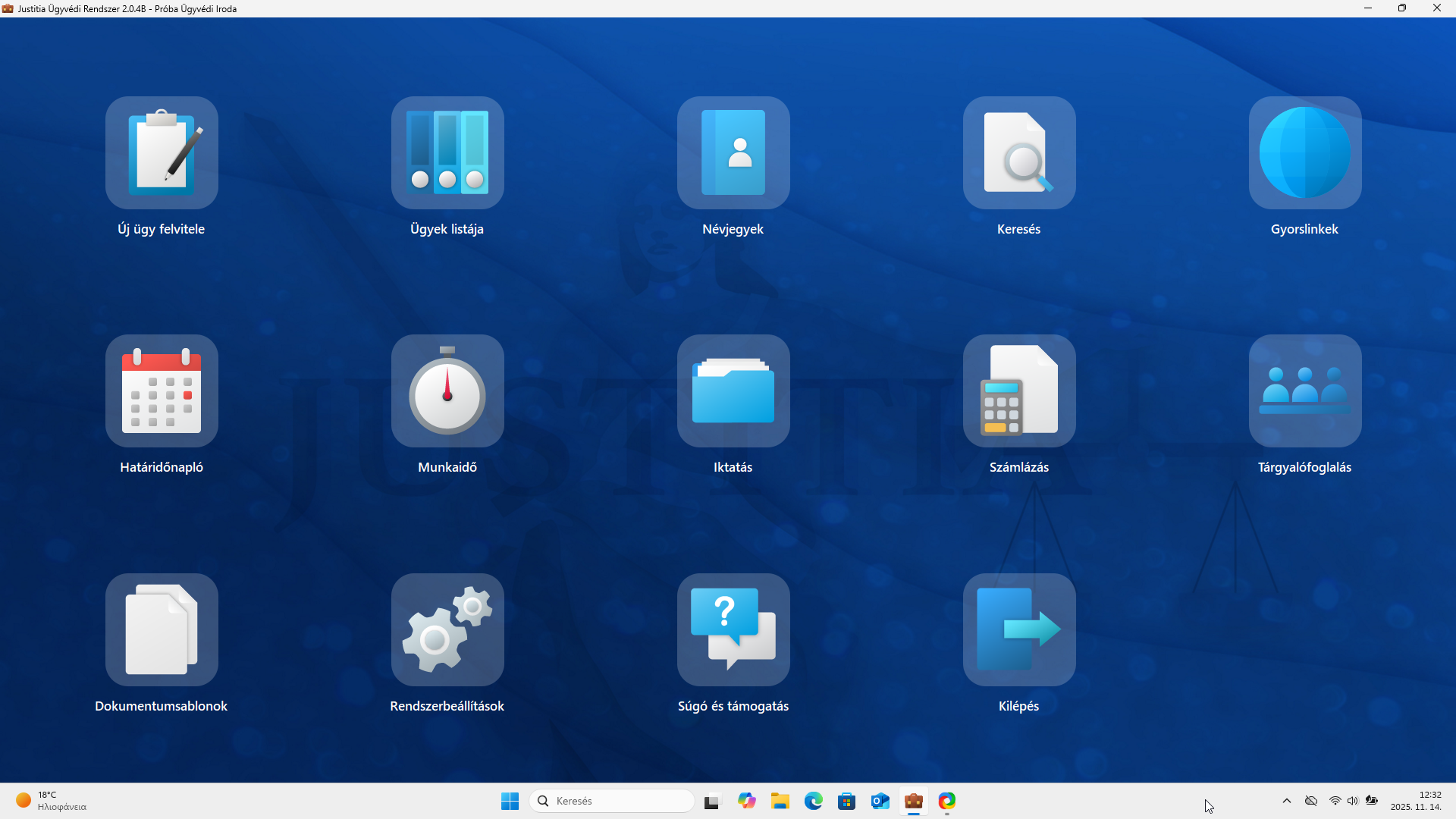Launch the Munkaidő stopwatch icon
This screenshot has width=1456, height=819.
coord(447,391)
